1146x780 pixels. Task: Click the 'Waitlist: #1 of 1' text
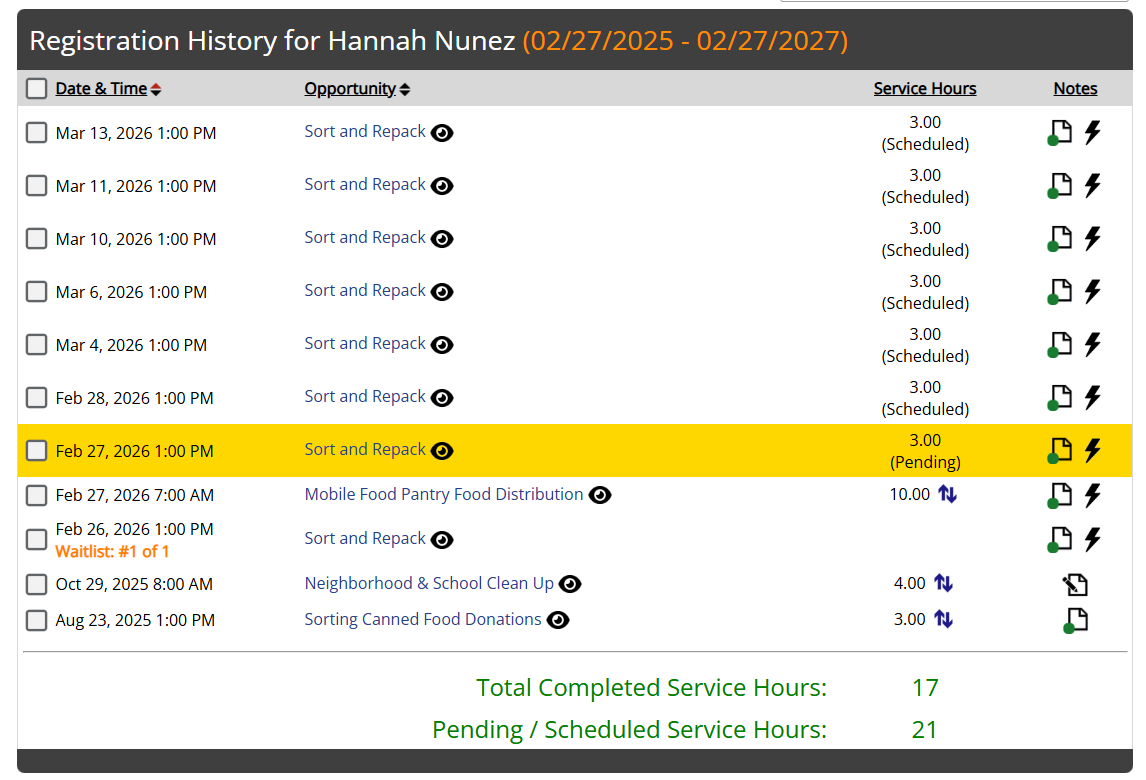coord(112,552)
